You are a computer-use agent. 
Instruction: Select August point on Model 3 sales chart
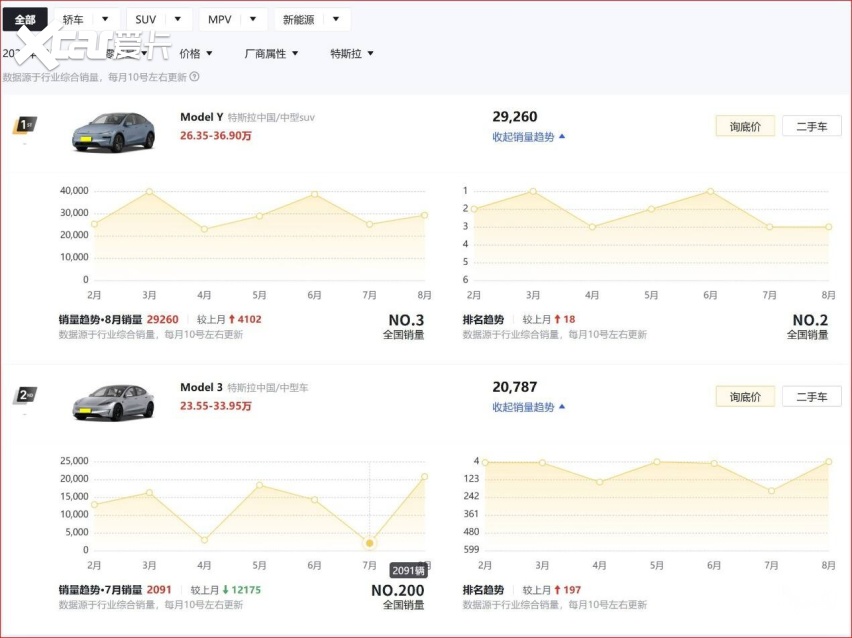click(424, 477)
